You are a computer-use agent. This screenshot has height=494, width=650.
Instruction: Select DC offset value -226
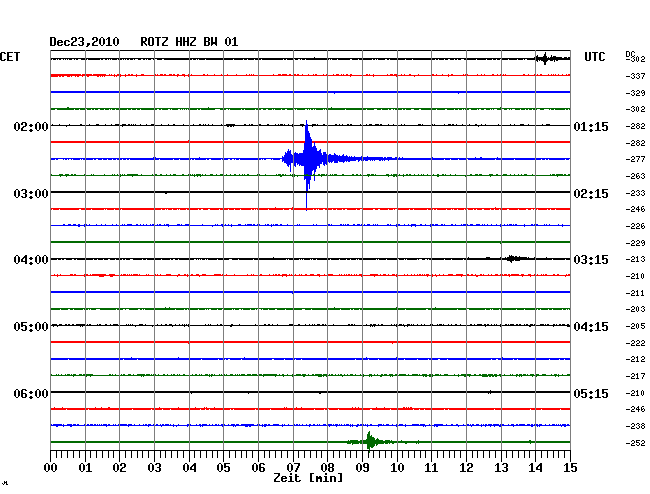(635, 226)
